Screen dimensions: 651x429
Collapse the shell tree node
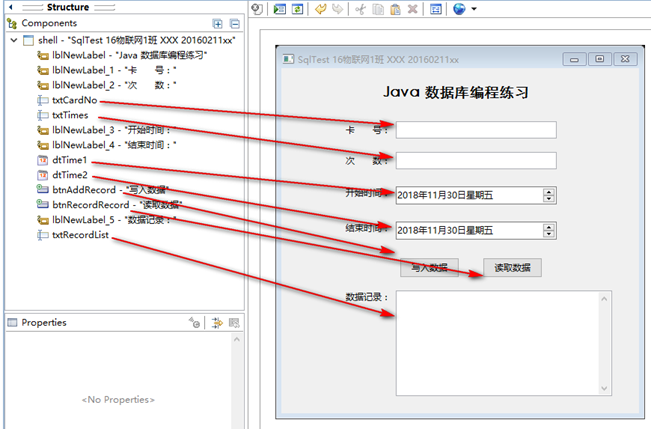click(14, 40)
